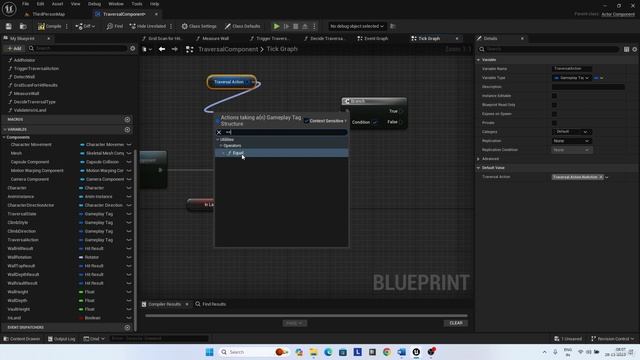Add a new variable with plus icon
The width and height of the screenshot is (640, 360).
(x=127, y=129)
